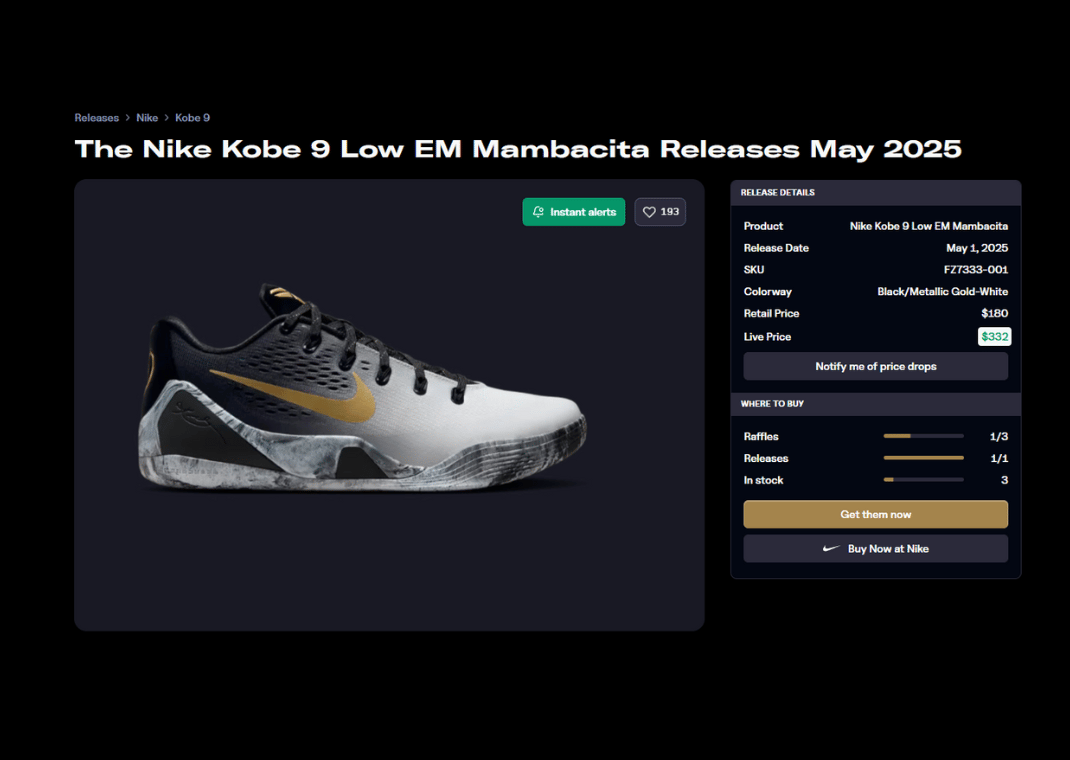This screenshot has height=760, width=1070.
Task: Select the Raffles row label
Action: 761,437
